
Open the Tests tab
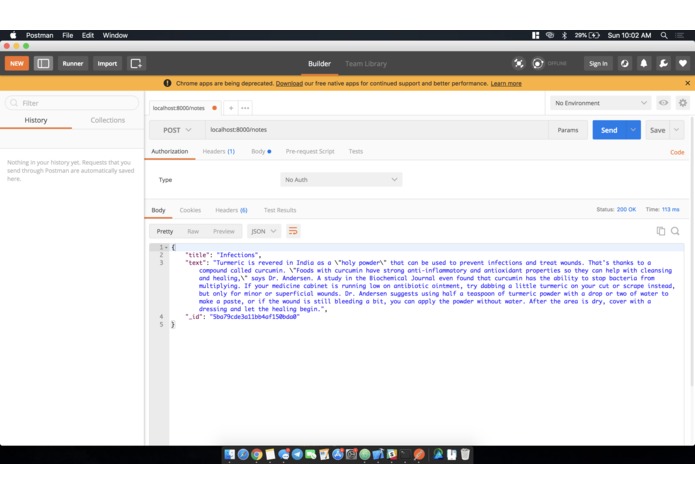click(x=355, y=152)
